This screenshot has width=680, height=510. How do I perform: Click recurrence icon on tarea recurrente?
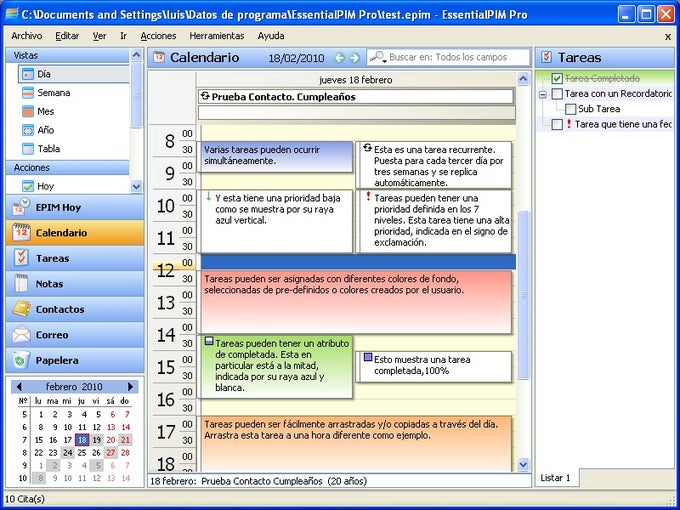click(367, 148)
